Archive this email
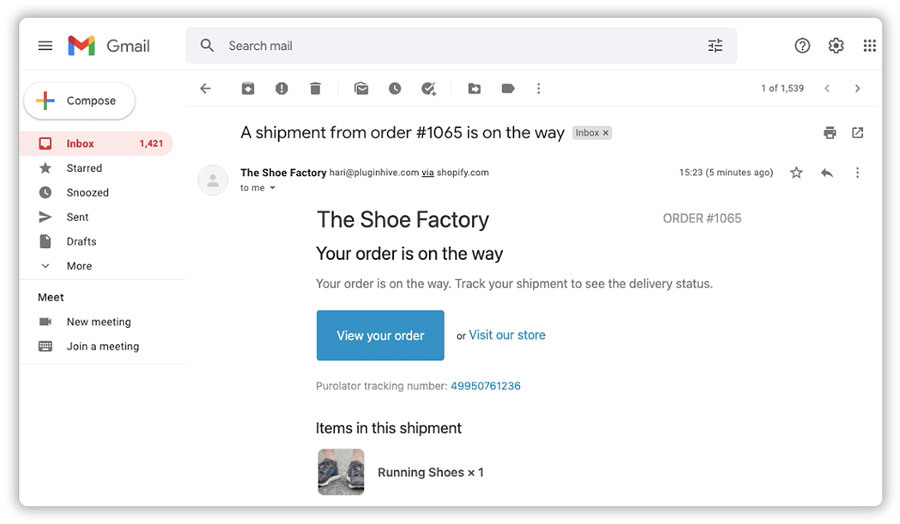Screen dimensions: 900x524 pos(247,88)
